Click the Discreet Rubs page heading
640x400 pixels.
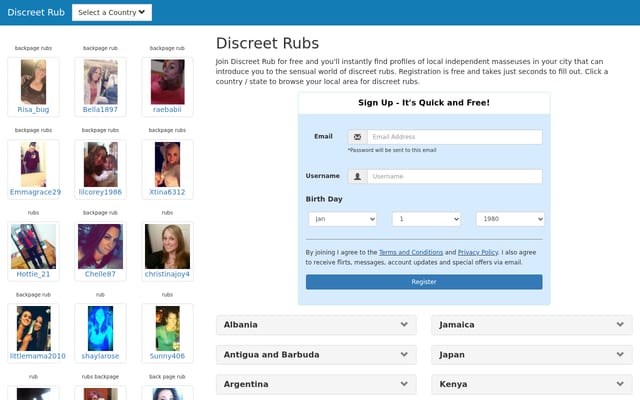pyautogui.click(x=267, y=43)
